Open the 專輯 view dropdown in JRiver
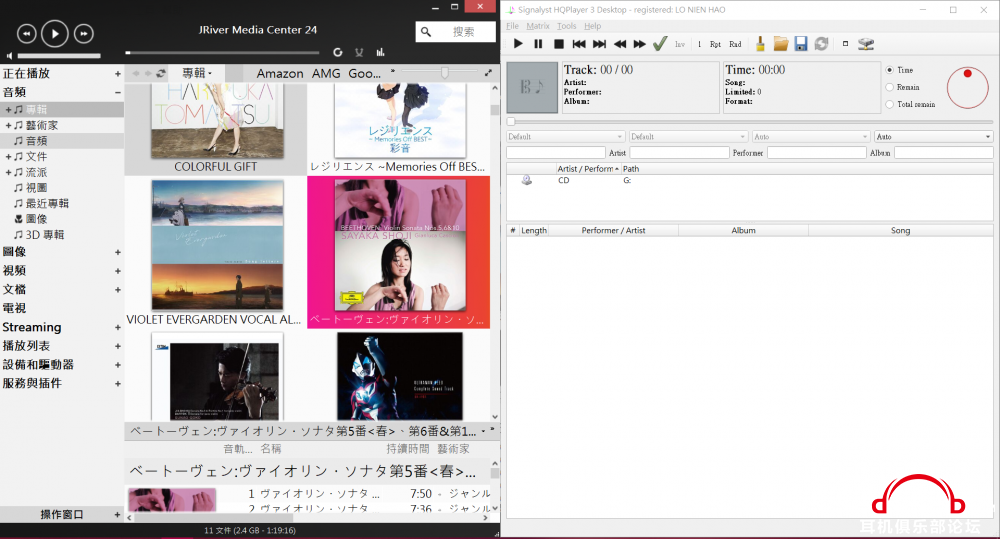This screenshot has height=539, width=1000. point(197,73)
